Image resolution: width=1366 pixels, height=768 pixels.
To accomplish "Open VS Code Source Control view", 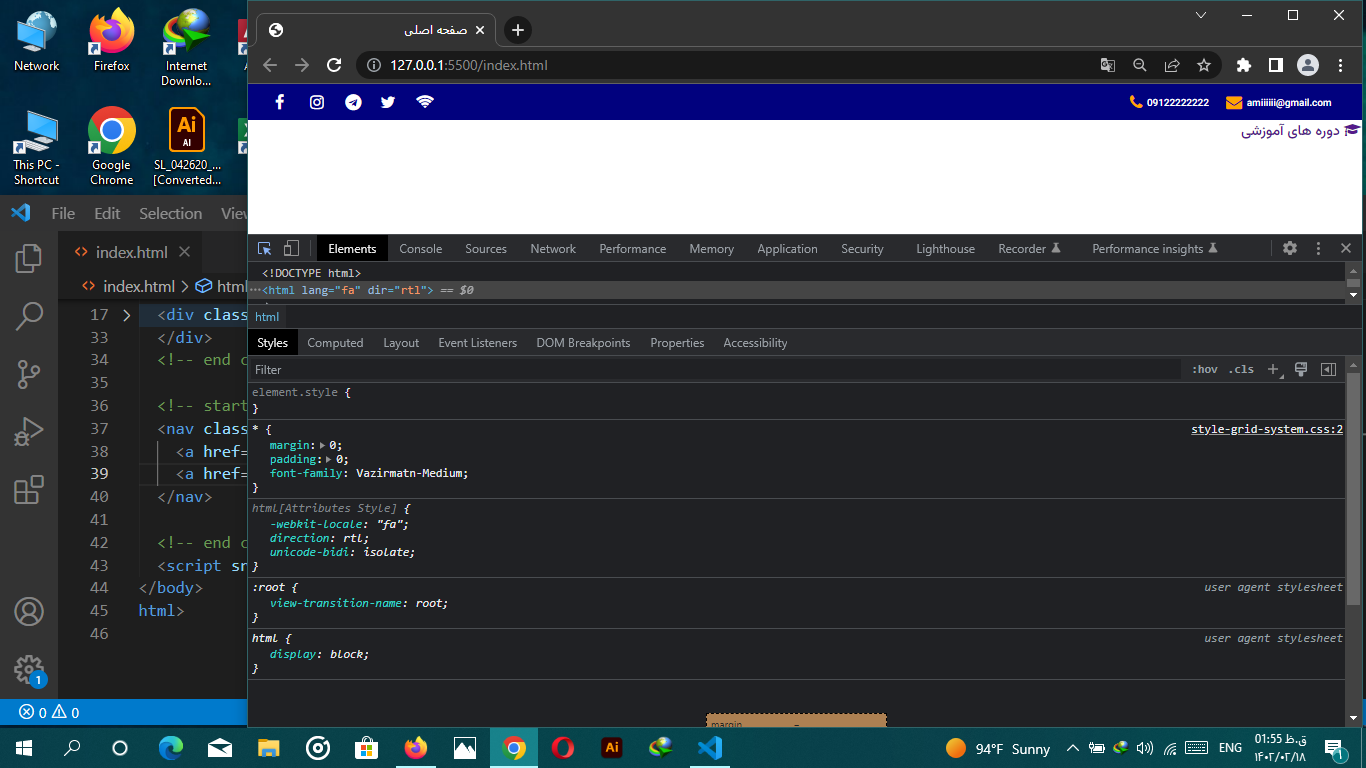I will [29, 375].
